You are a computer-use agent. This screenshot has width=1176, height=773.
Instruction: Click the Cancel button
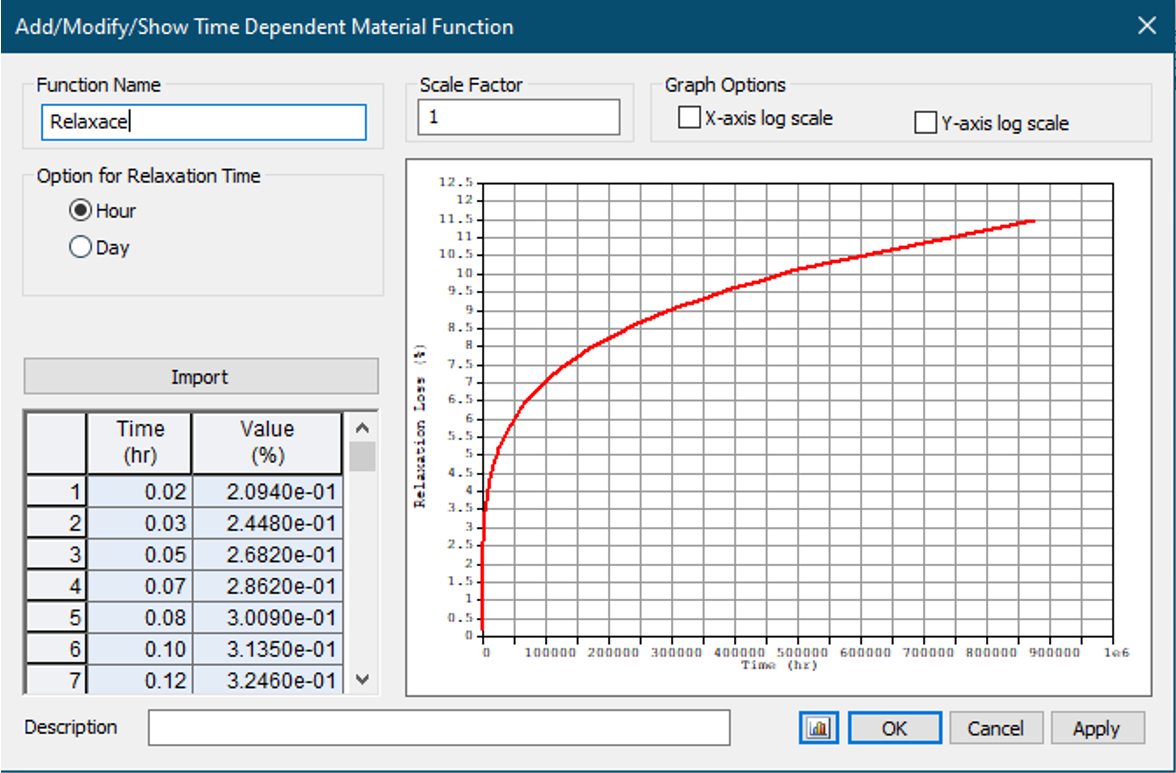click(995, 728)
